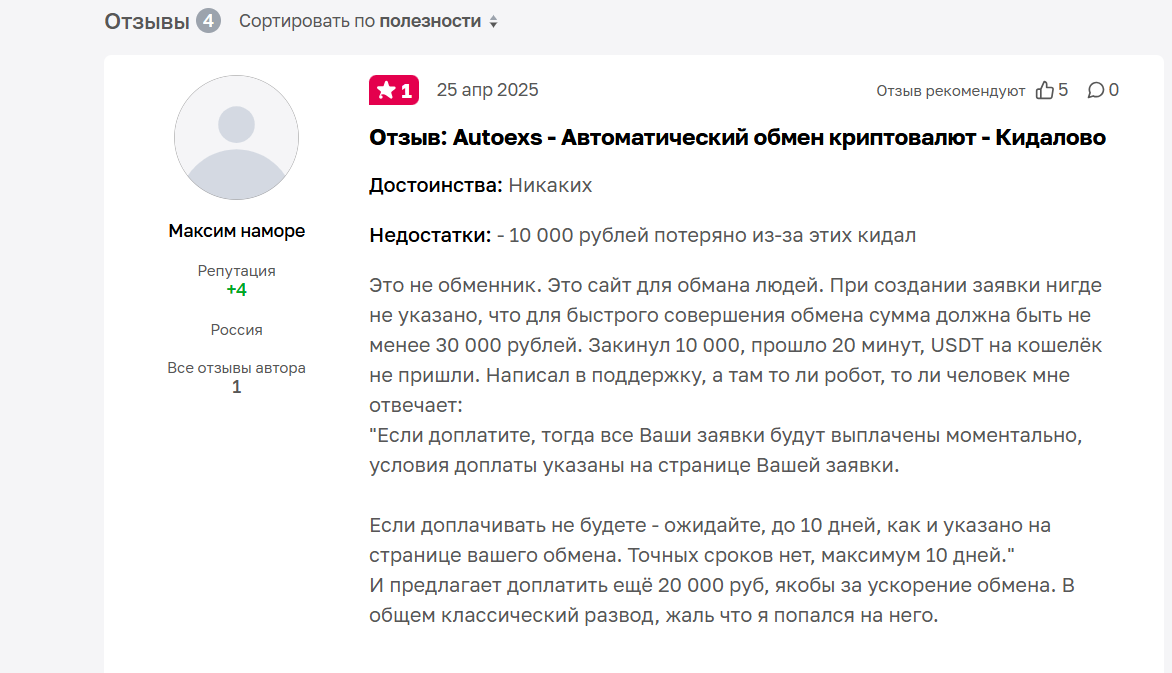Open Максим наморе user avatar

[x=236, y=138]
